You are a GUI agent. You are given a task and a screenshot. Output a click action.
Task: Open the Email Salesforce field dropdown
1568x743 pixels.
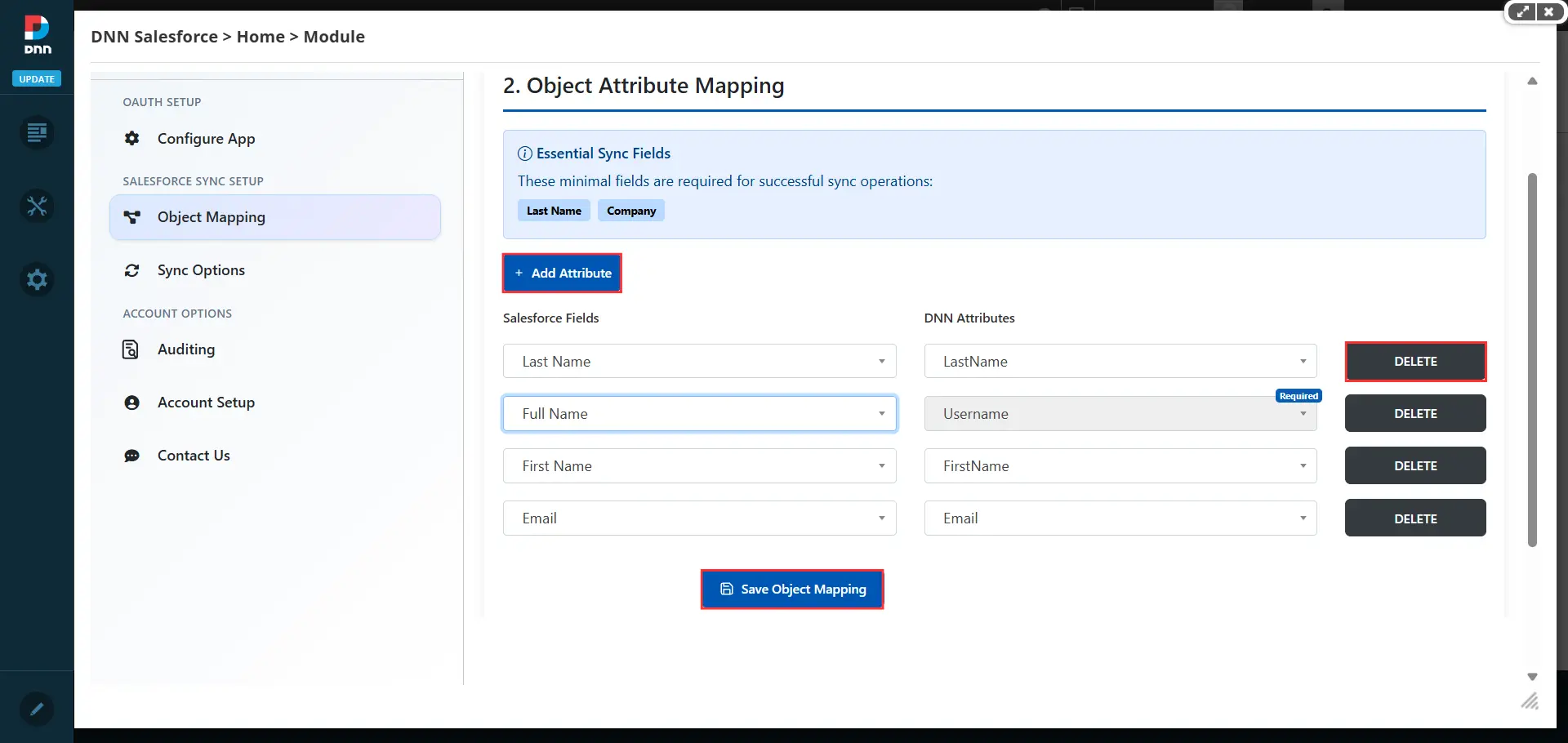tap(700, 518)
